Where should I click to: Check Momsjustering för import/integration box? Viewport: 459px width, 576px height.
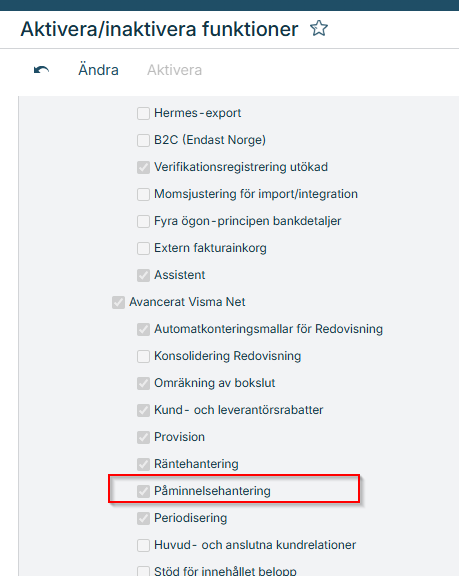coord(143,194)
